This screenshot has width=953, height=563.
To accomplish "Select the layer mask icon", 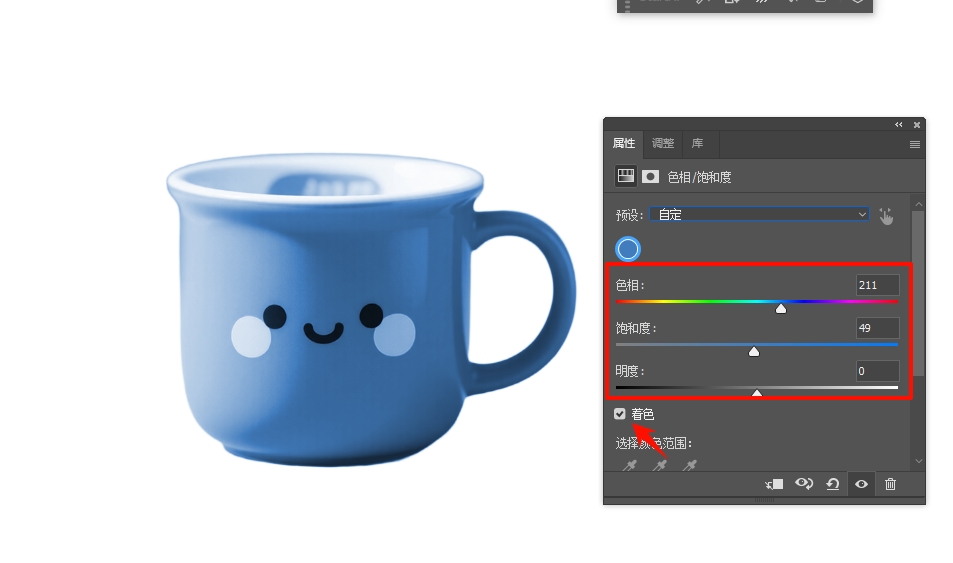I will 650,176.
